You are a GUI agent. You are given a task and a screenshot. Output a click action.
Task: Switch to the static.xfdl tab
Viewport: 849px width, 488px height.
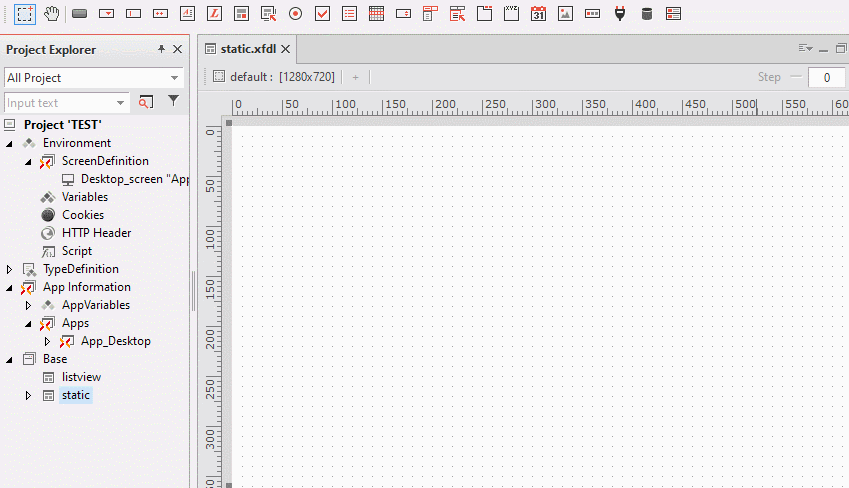point(240,49)
